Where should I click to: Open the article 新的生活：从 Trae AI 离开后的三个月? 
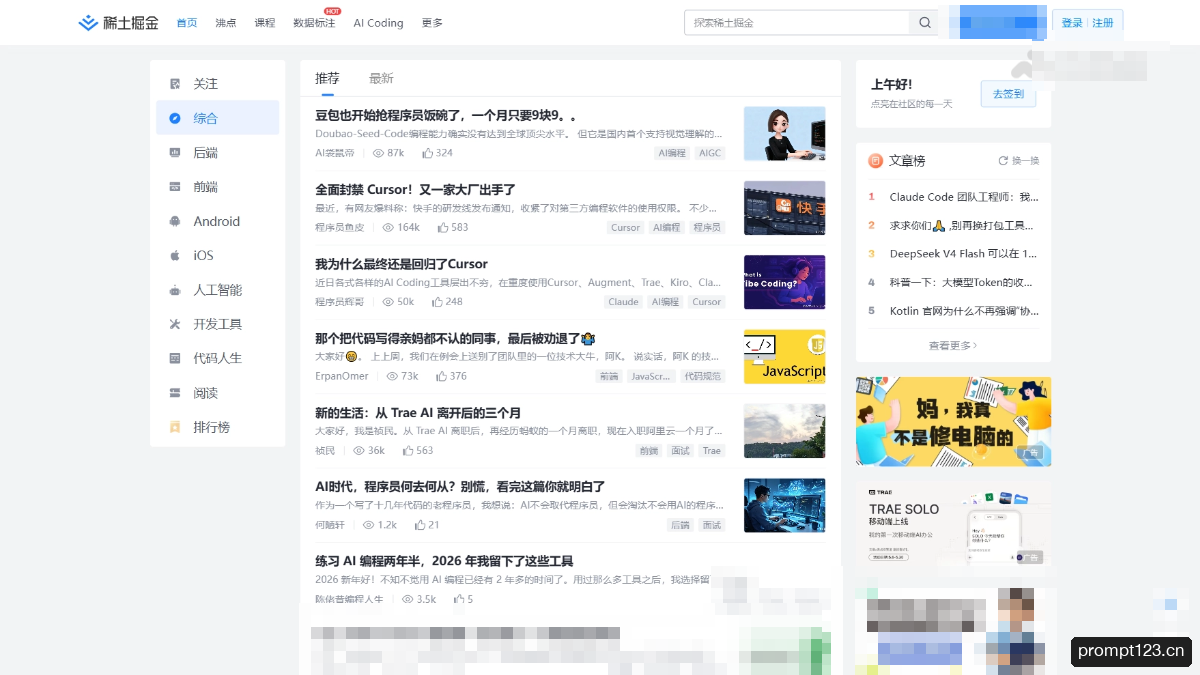(x=418, y=412)
